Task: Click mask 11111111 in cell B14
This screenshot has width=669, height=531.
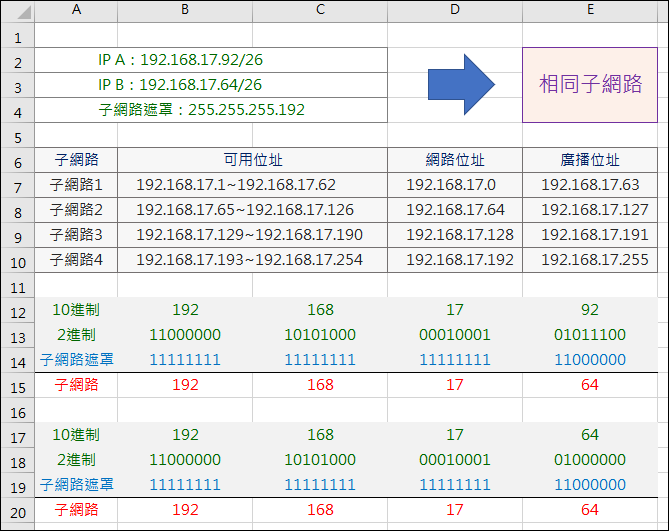Action: tap(185, 360)
